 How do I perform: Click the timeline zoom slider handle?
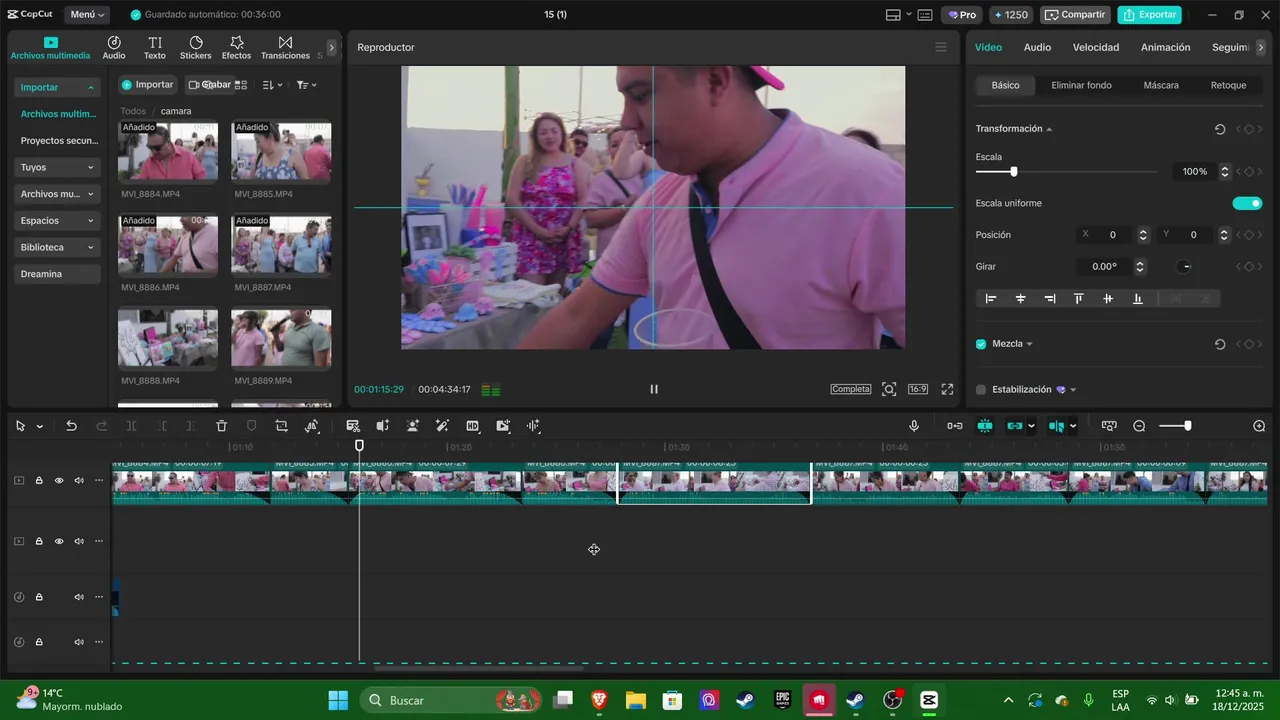click(x=1187, y=426)
